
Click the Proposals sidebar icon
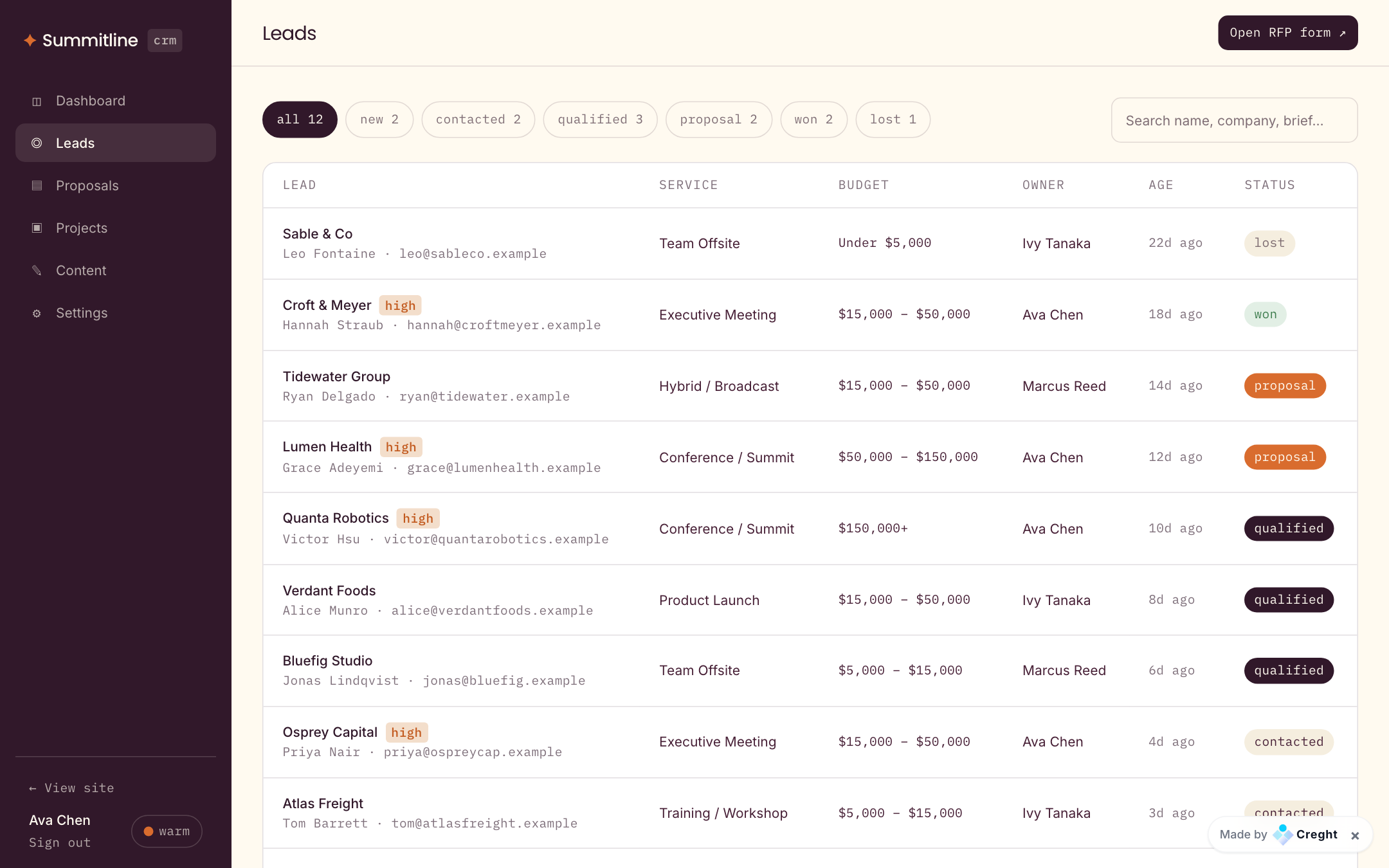pyautogui.click(x=37, y=185)
